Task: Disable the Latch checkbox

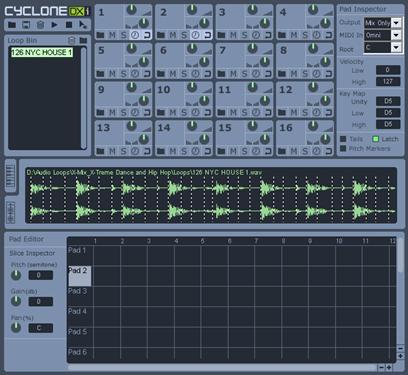Action: click(x=376, y=139)
